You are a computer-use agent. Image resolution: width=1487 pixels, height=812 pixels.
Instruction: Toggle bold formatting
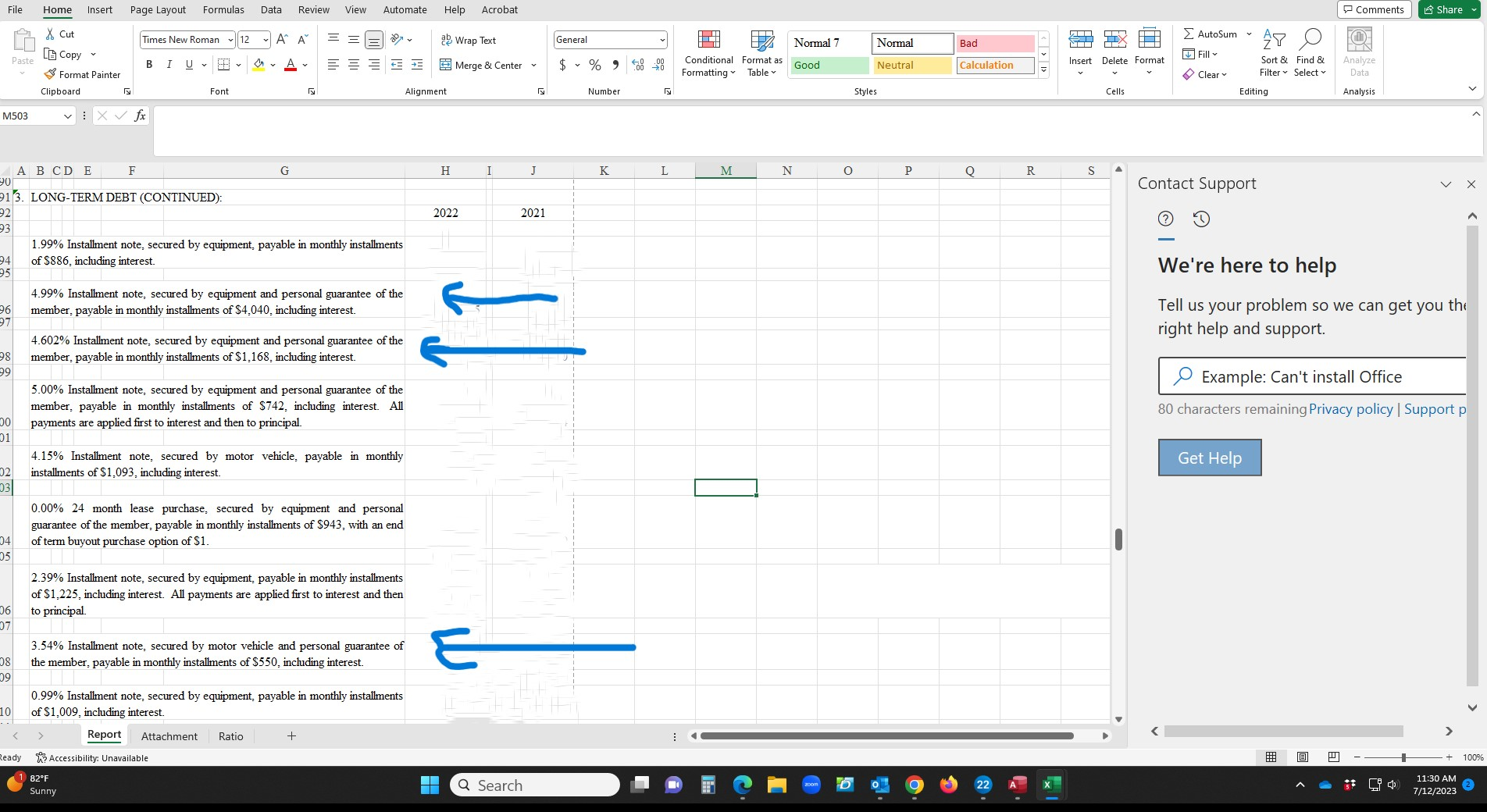tap(148, 66)
